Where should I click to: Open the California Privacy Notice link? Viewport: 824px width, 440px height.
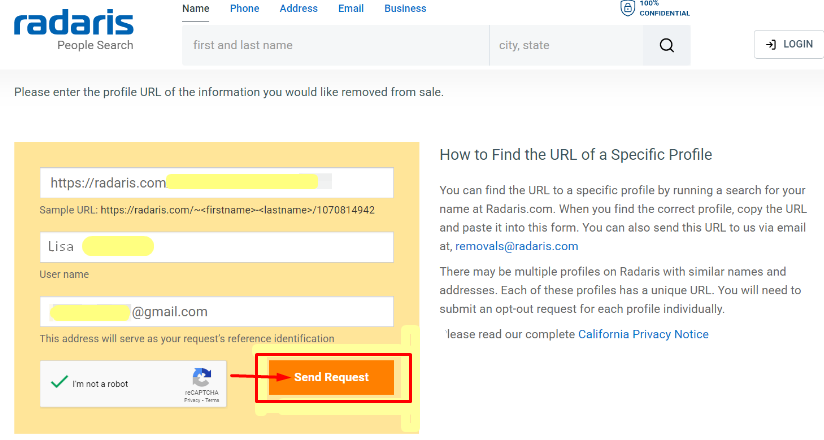point(643,334)
